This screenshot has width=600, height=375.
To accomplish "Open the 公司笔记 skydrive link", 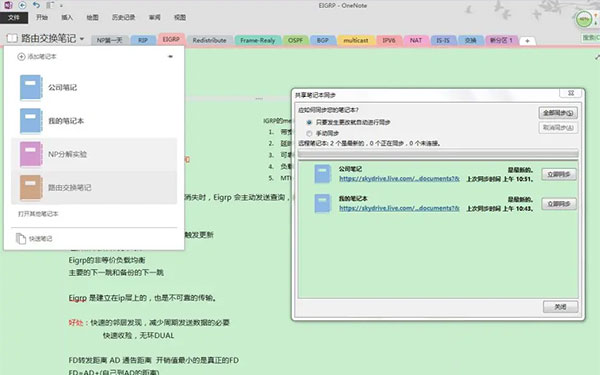I will (399, 179).
